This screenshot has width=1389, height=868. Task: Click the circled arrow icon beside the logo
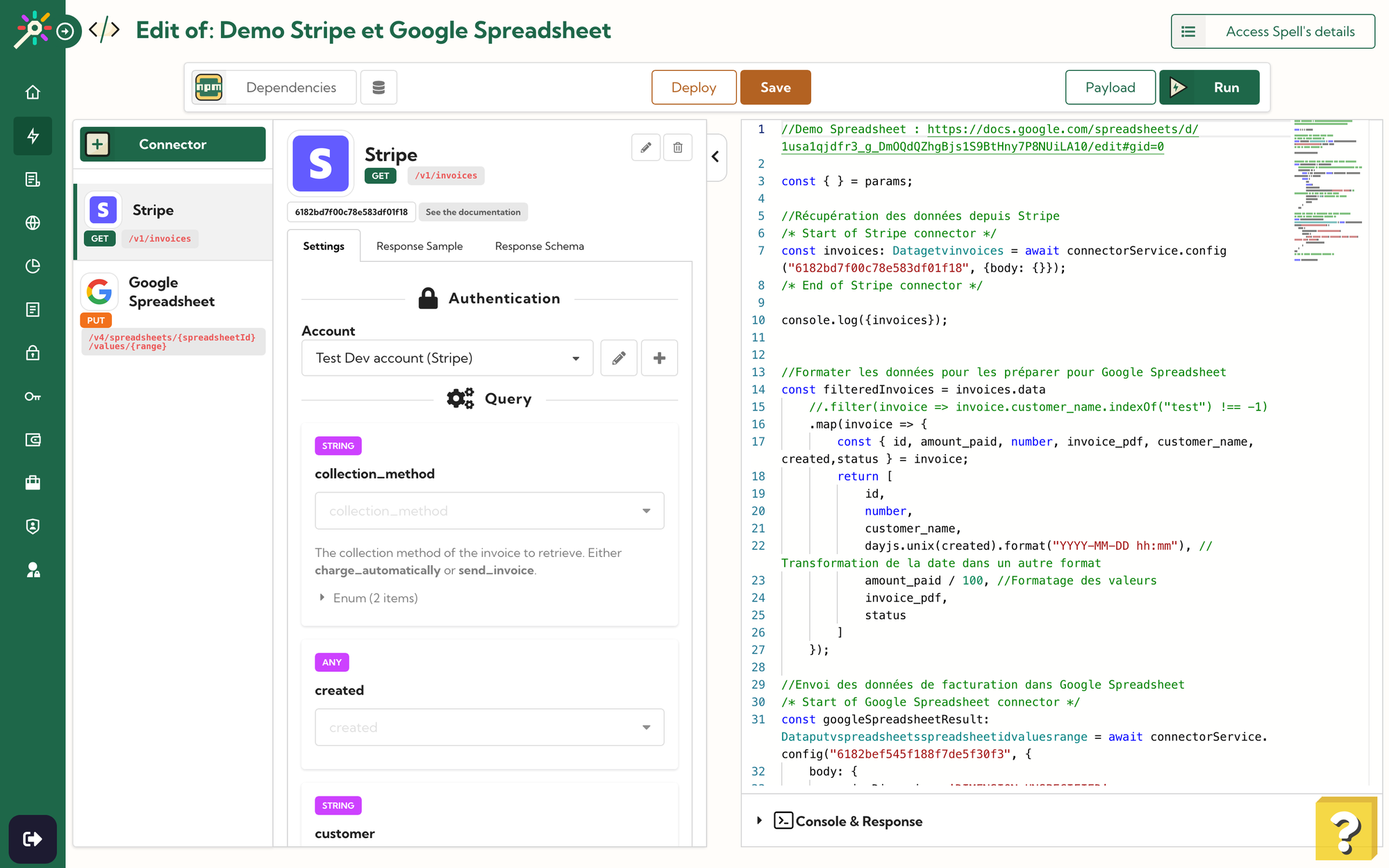coord(65,31)
